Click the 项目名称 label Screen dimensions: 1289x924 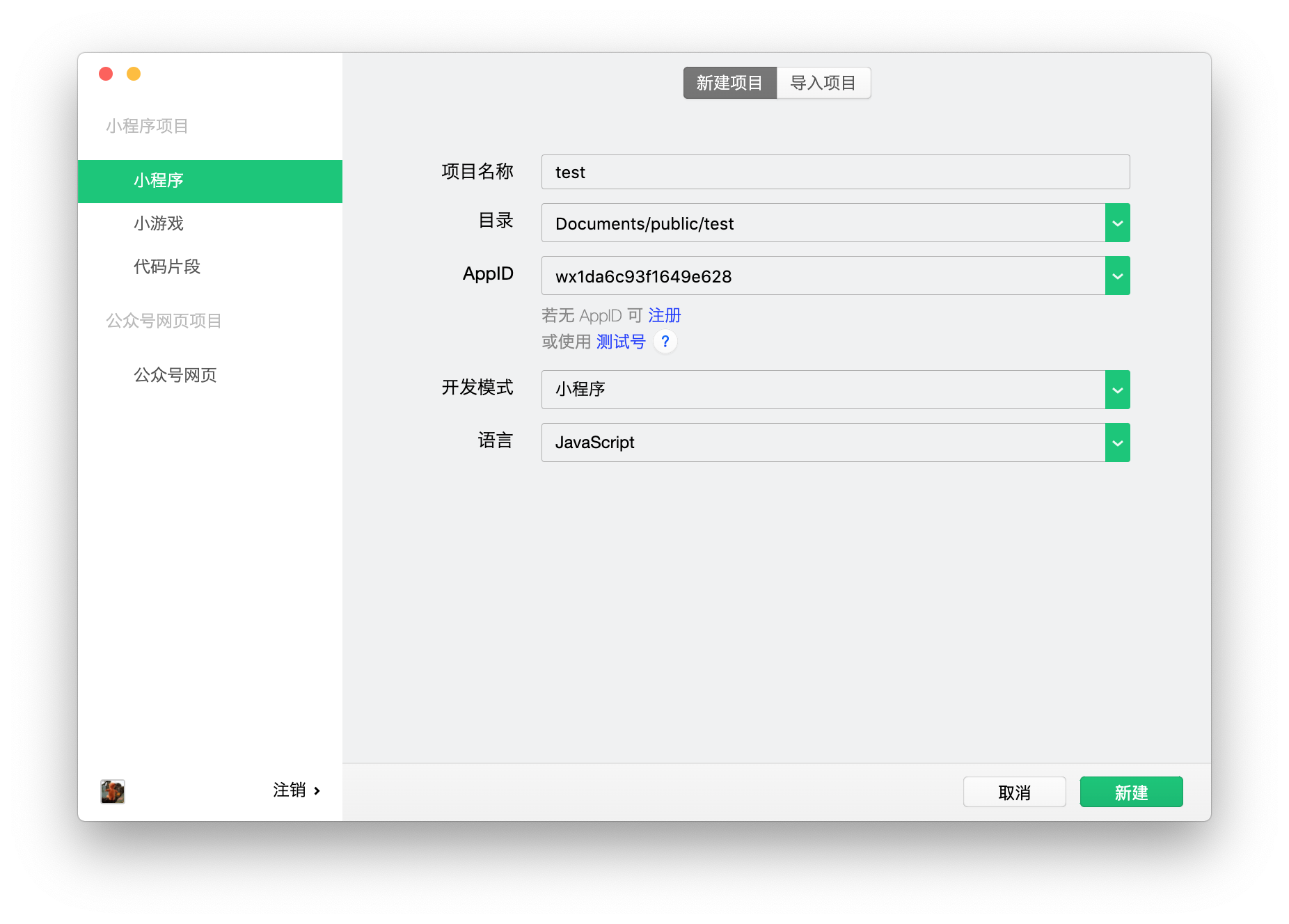[x=477, y=171]
